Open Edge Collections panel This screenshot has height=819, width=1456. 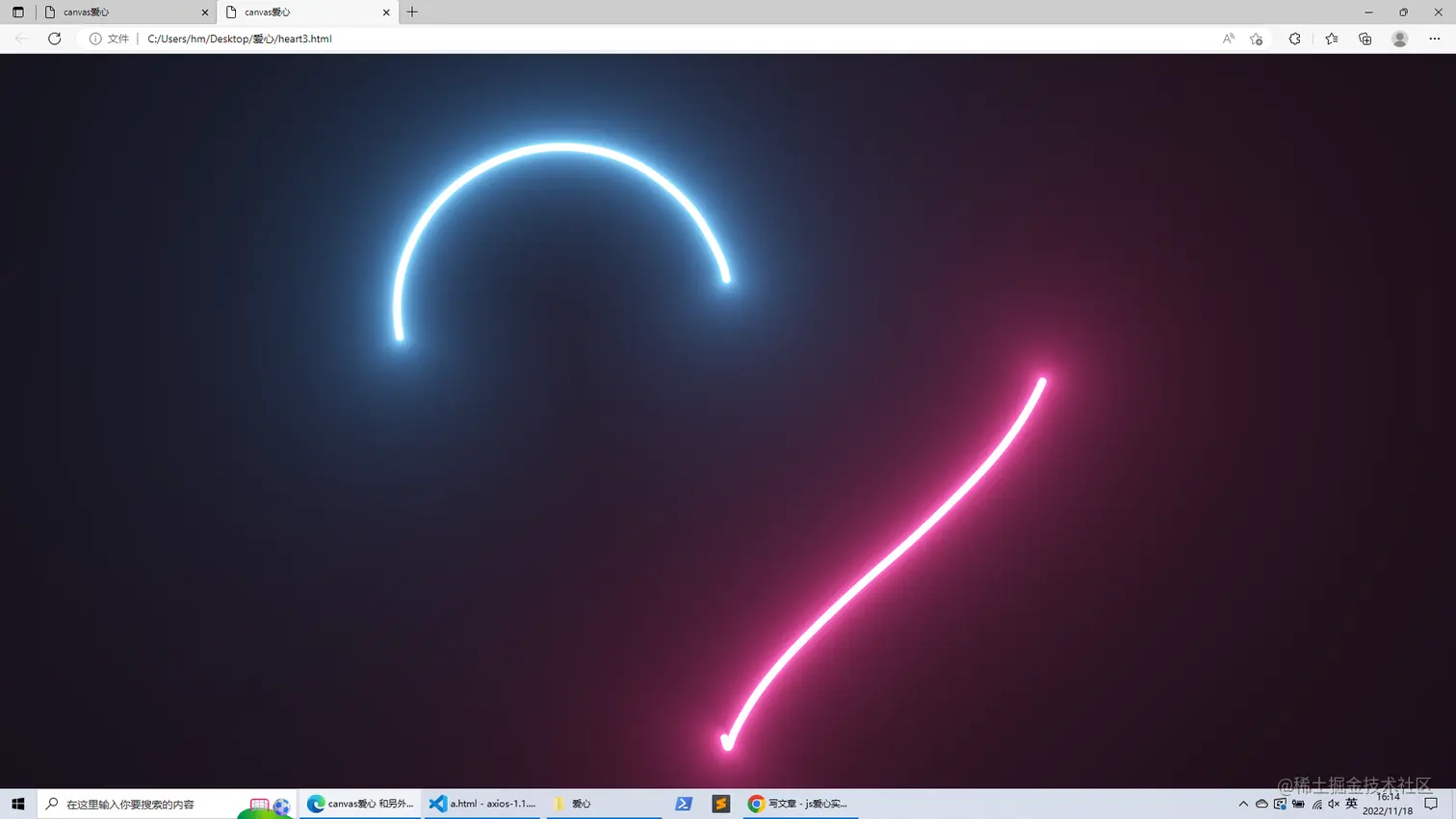[1365, 38]
